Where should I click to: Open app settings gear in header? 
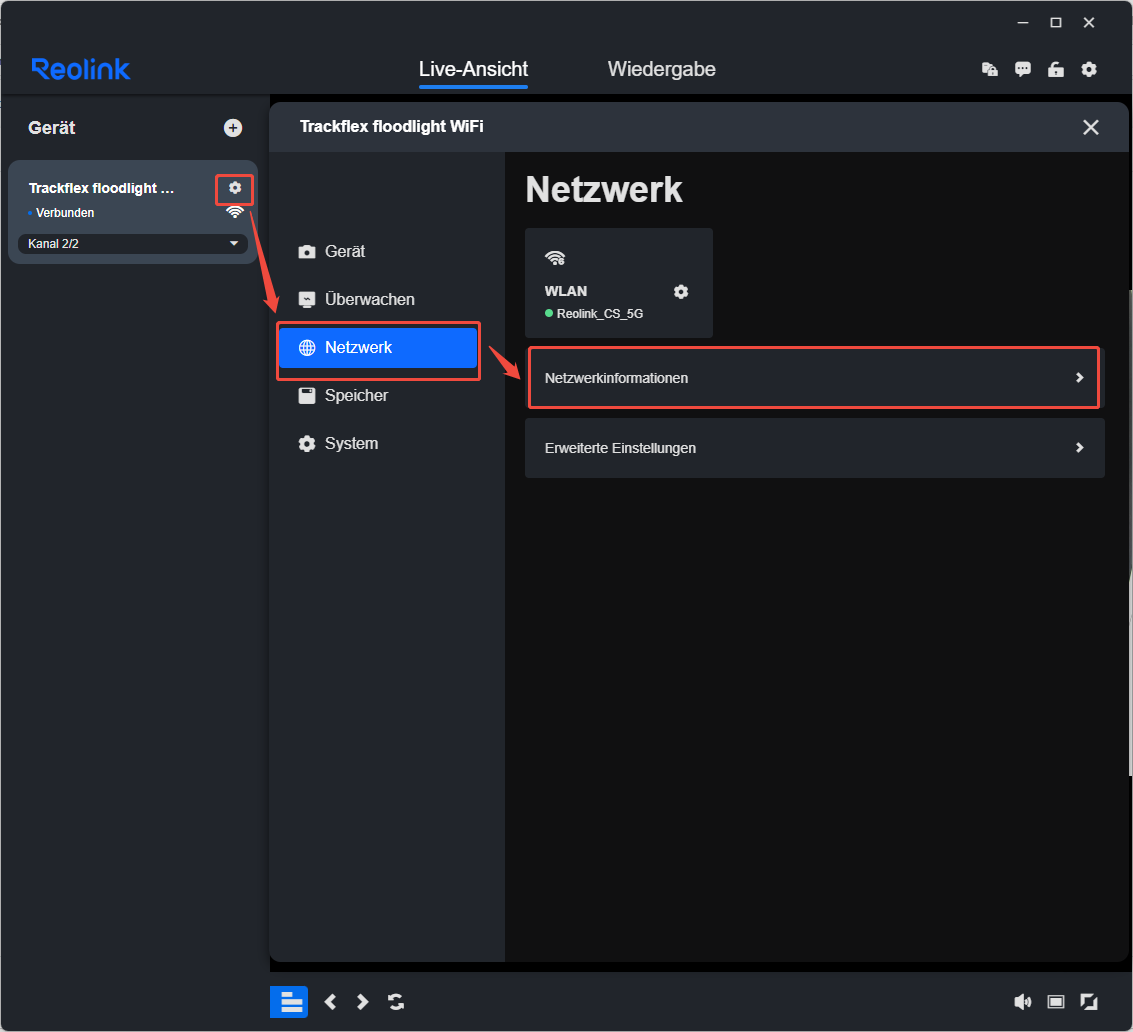[1089, 69]
